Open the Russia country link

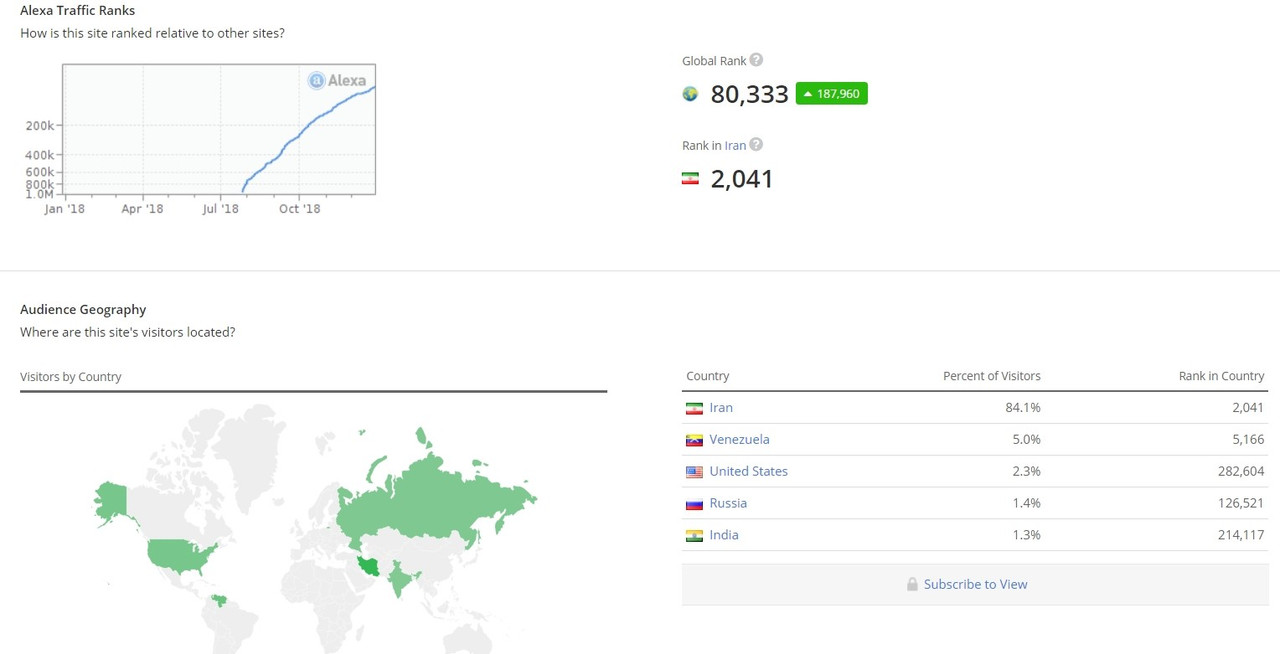pyautogui.click(x=728, y=503)
